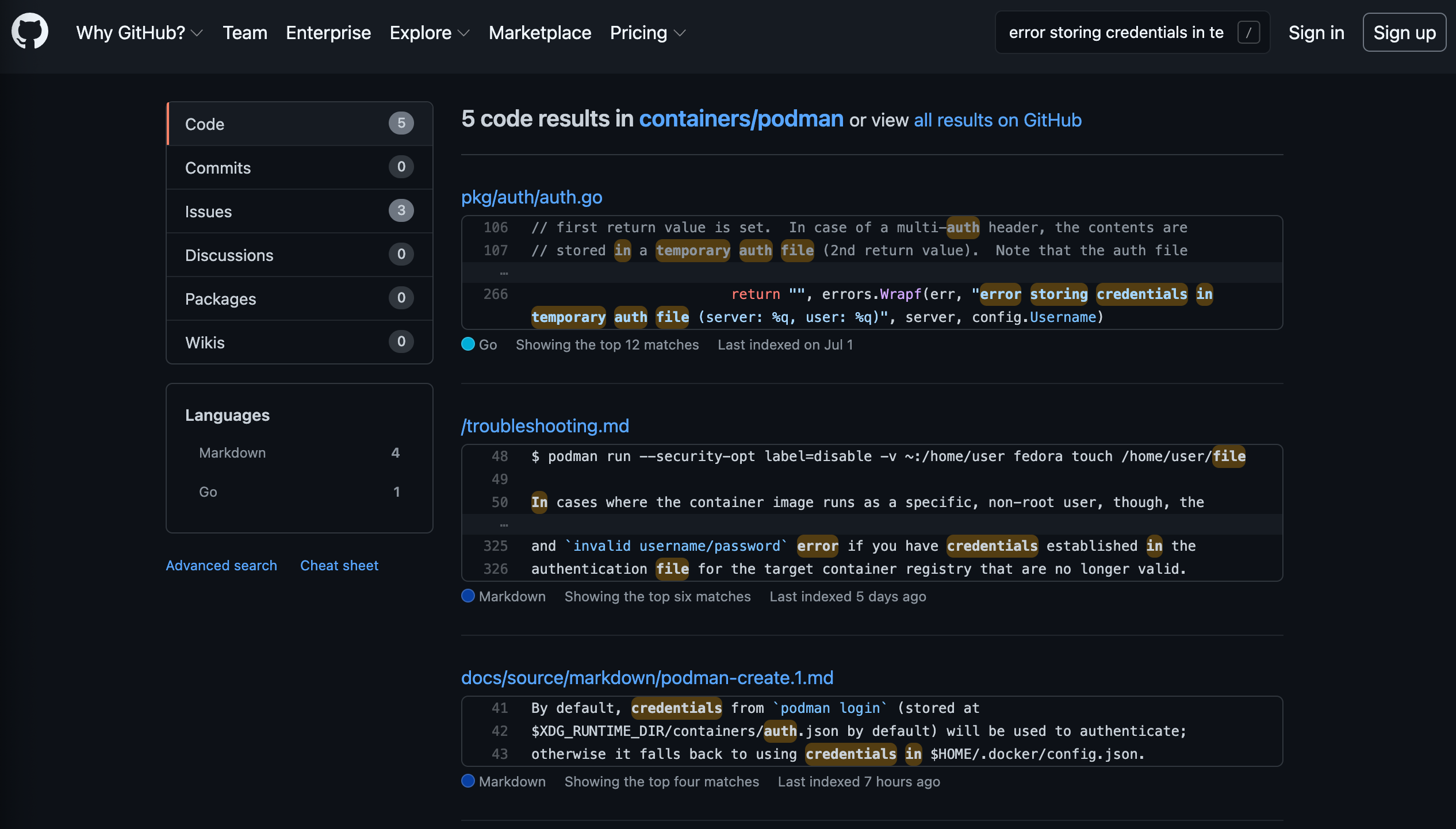The height and width of the screenshot is (829, 1456).
Task: Click the GitHub octocat logo
Action: click(30, 32)
